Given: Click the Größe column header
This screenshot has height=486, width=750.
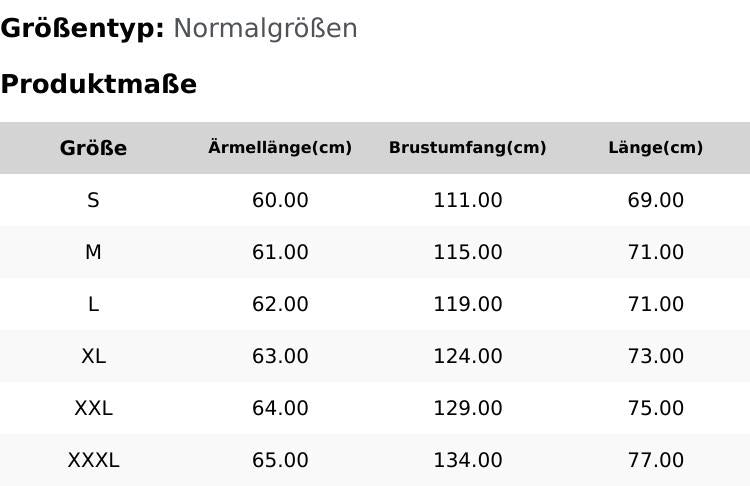Looking at the screenshot, I should click(x=93, y=148).
